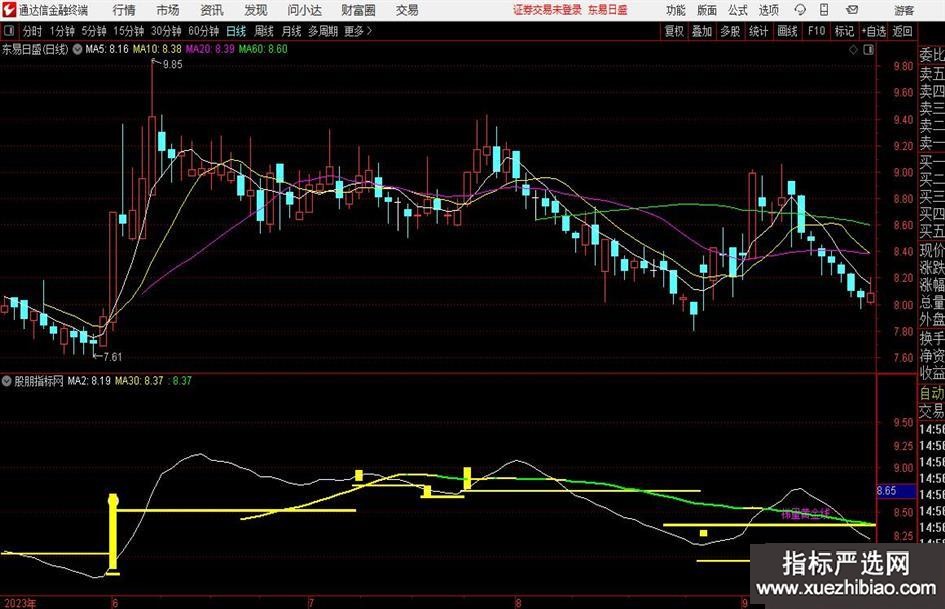Expand the 更多 period options
Screen dimensions: 945x609
tap(358, 31)
